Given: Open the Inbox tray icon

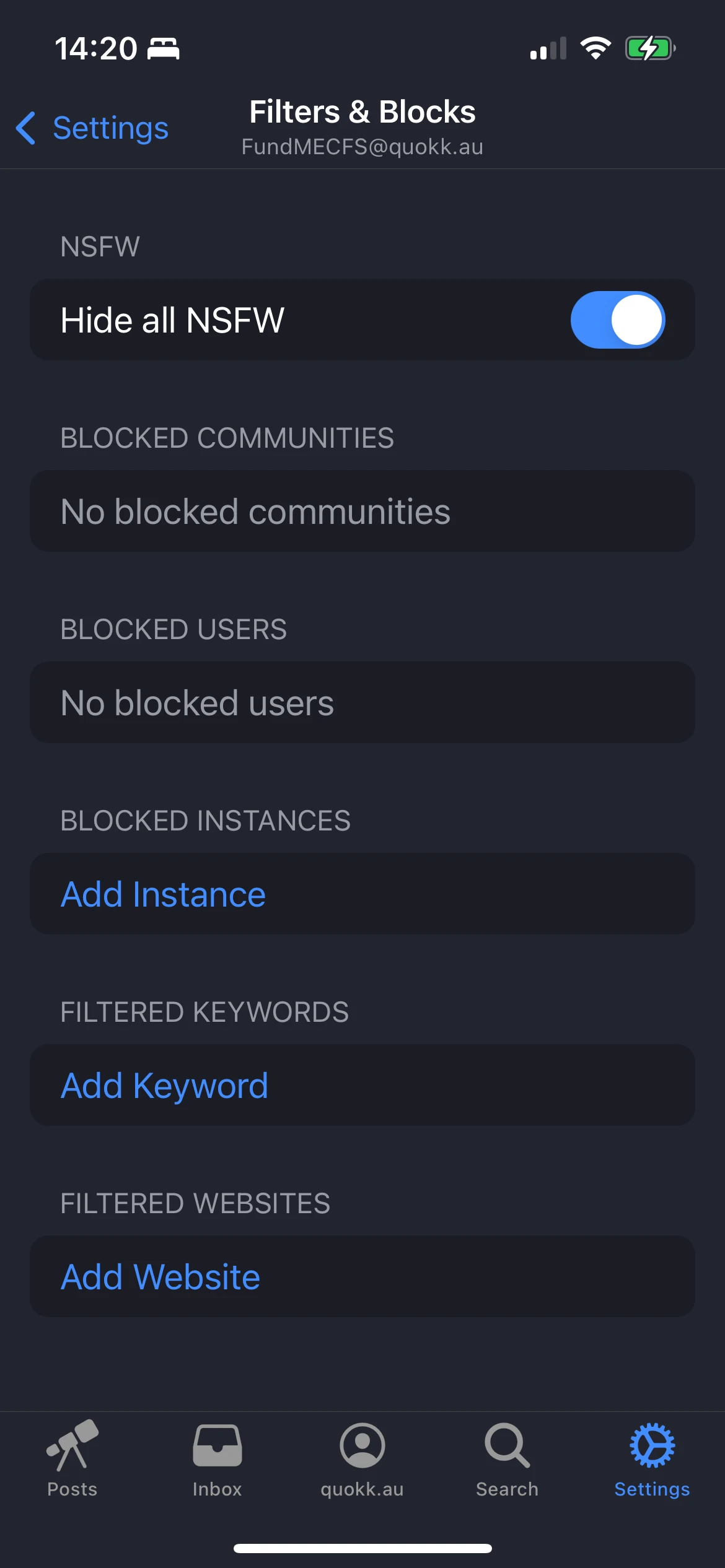Looking at the screenshot, I should pyautogui.click(x=217, y=1445).
